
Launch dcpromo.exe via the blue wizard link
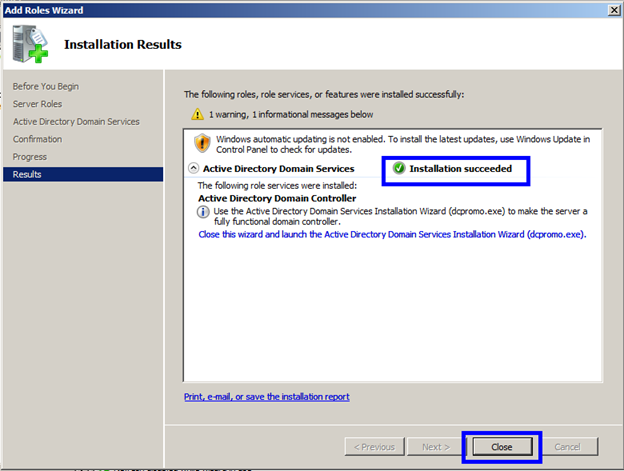392,234
